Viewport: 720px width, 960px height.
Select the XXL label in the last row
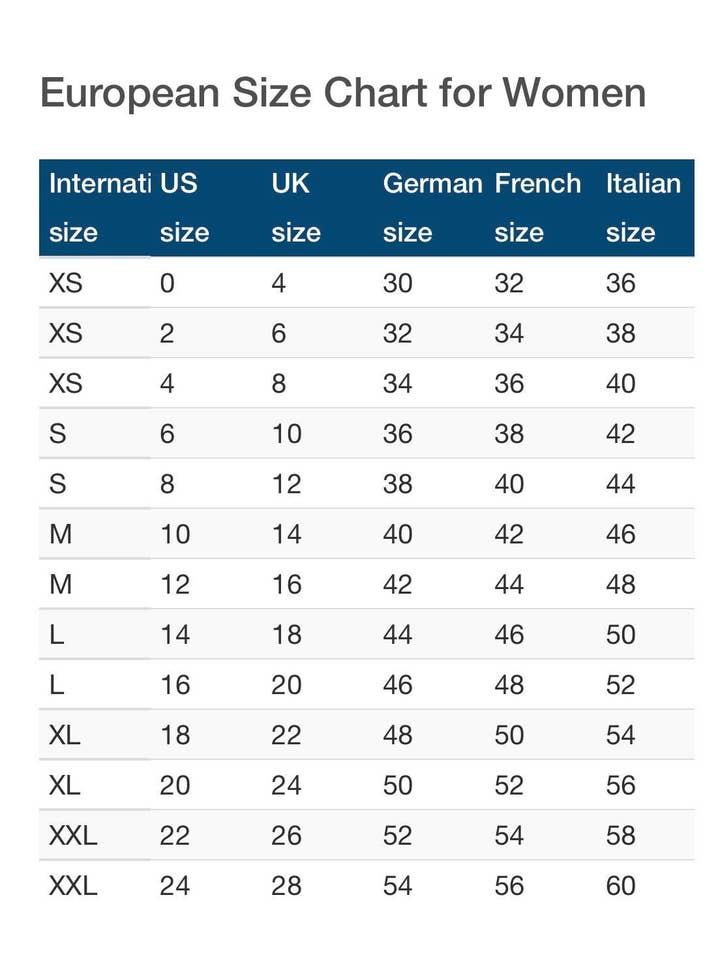pos(73,886)
